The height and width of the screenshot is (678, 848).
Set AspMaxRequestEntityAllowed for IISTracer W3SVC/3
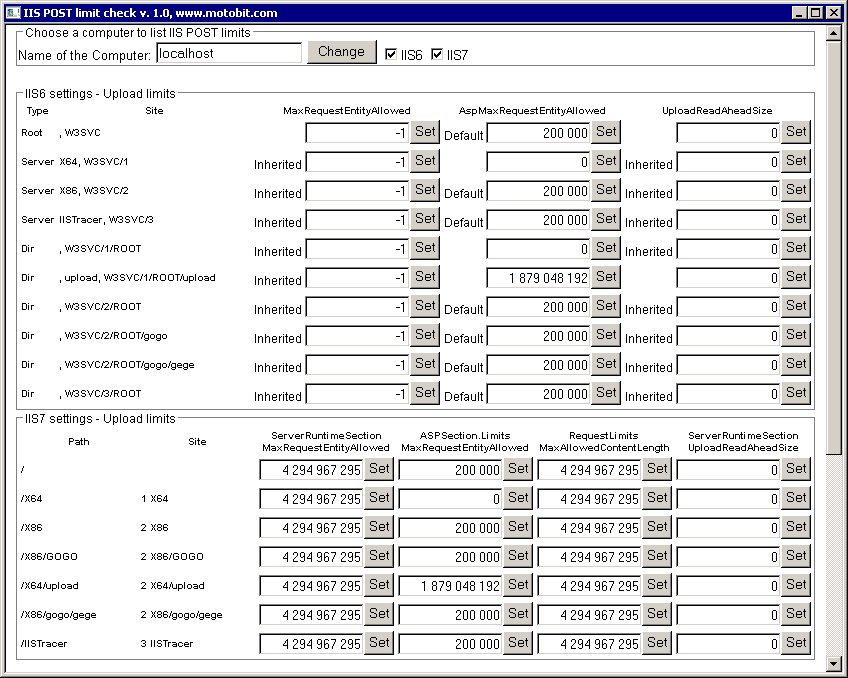[605, 219]
